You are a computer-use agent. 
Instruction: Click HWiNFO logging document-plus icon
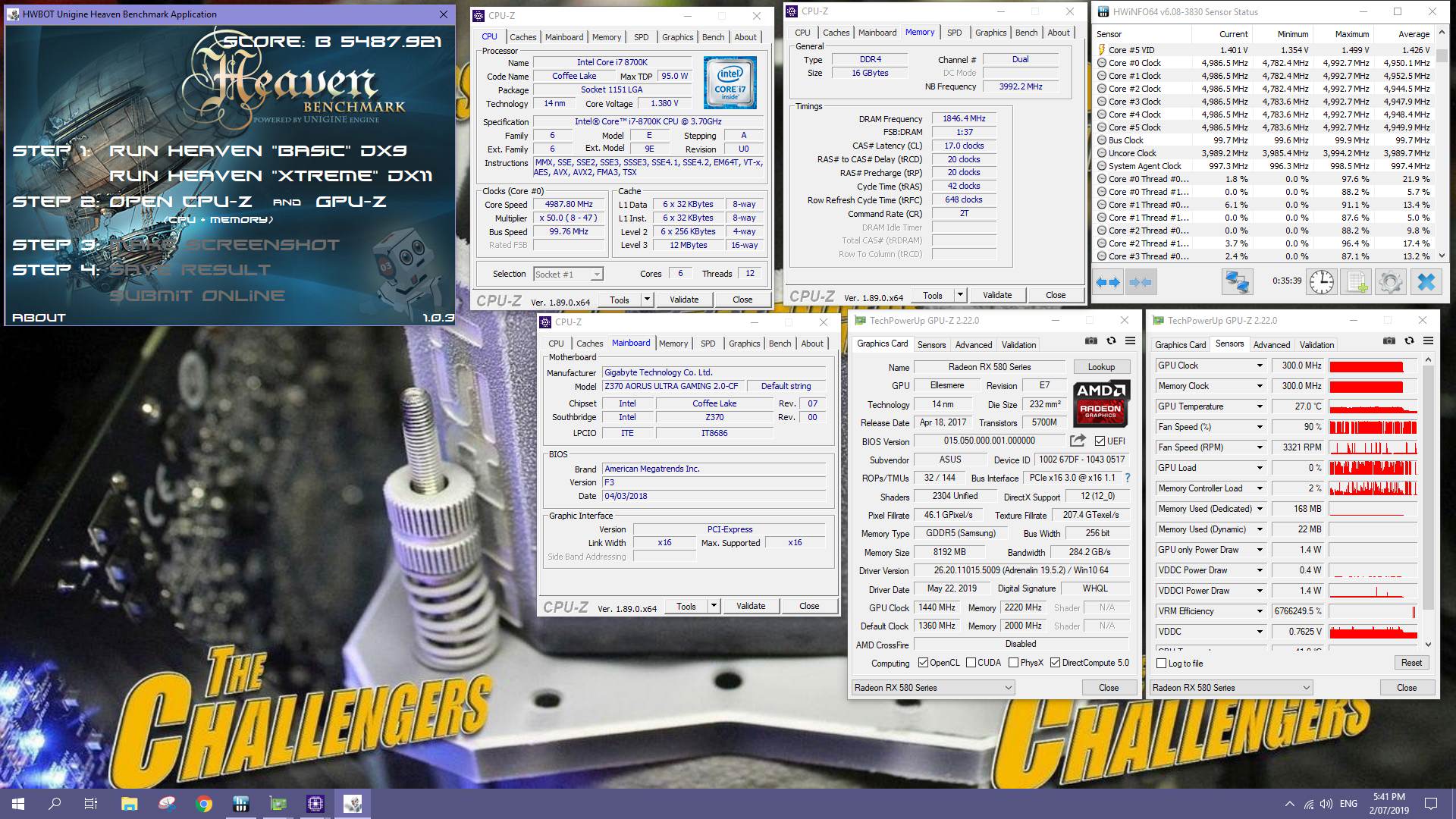pyautogui.click(x=1357, y=282)
